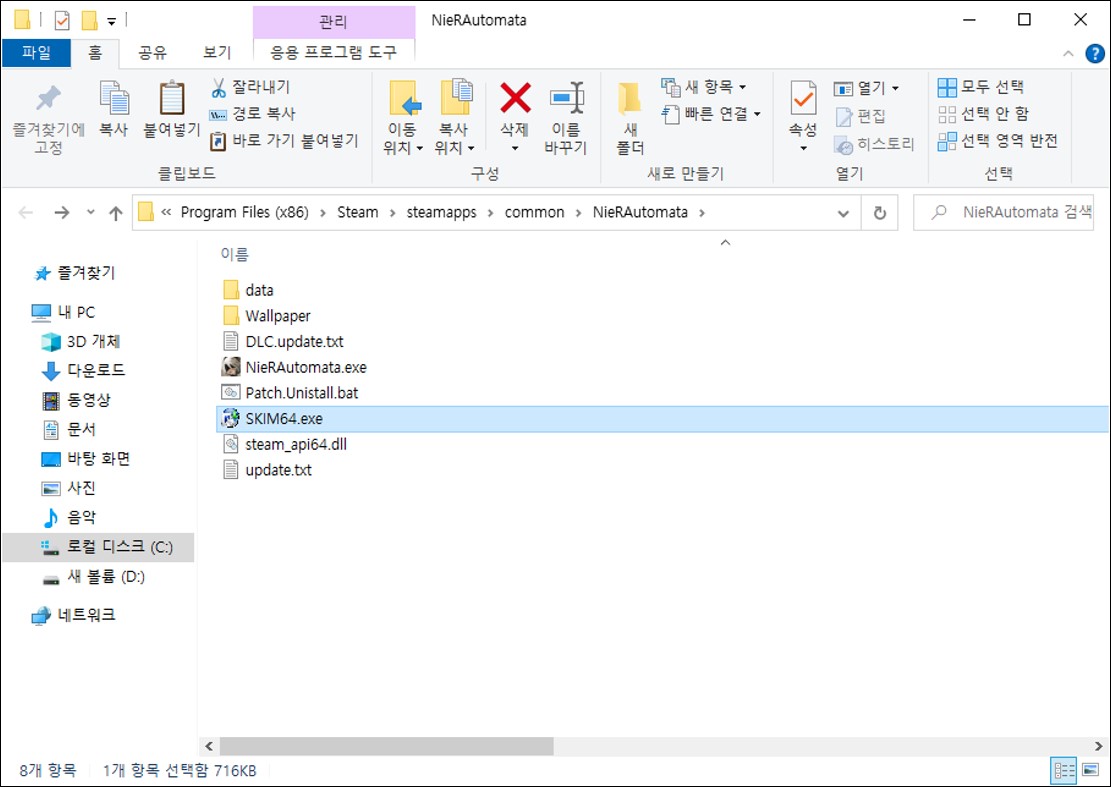The height and width of the screenshot is (787, 1111).
Task: Select 음악 in navigation pane
Action: [69, 518]
